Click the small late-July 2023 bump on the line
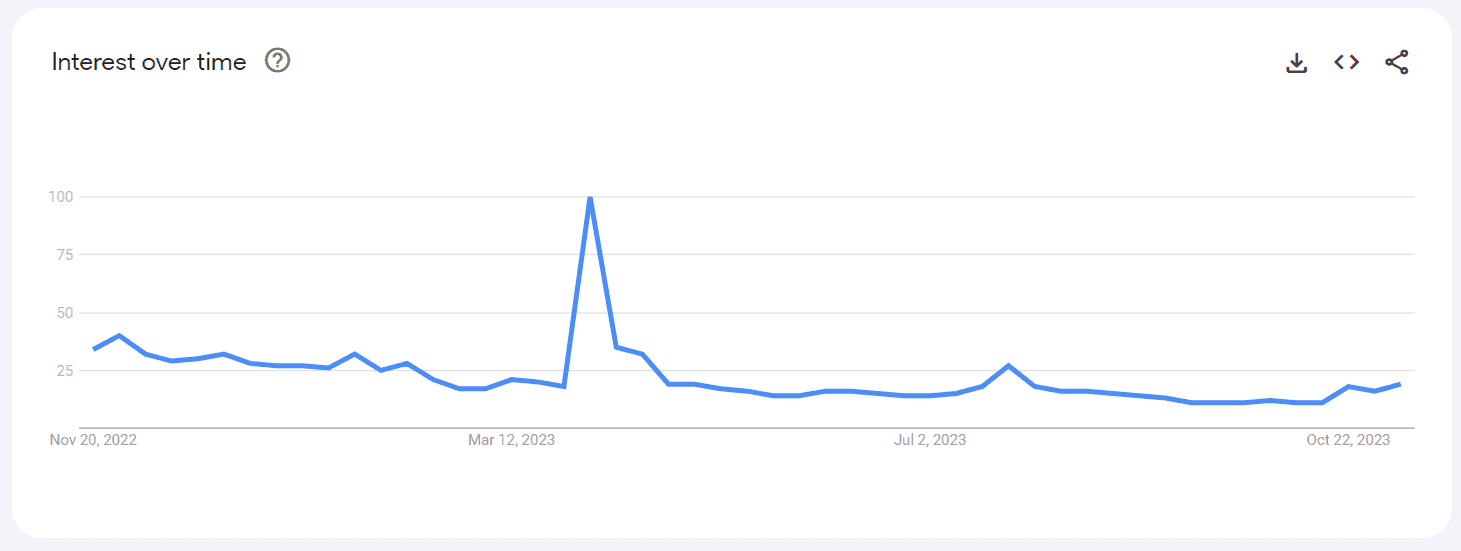1461x551 pixels. click(x=1008, y=365)
